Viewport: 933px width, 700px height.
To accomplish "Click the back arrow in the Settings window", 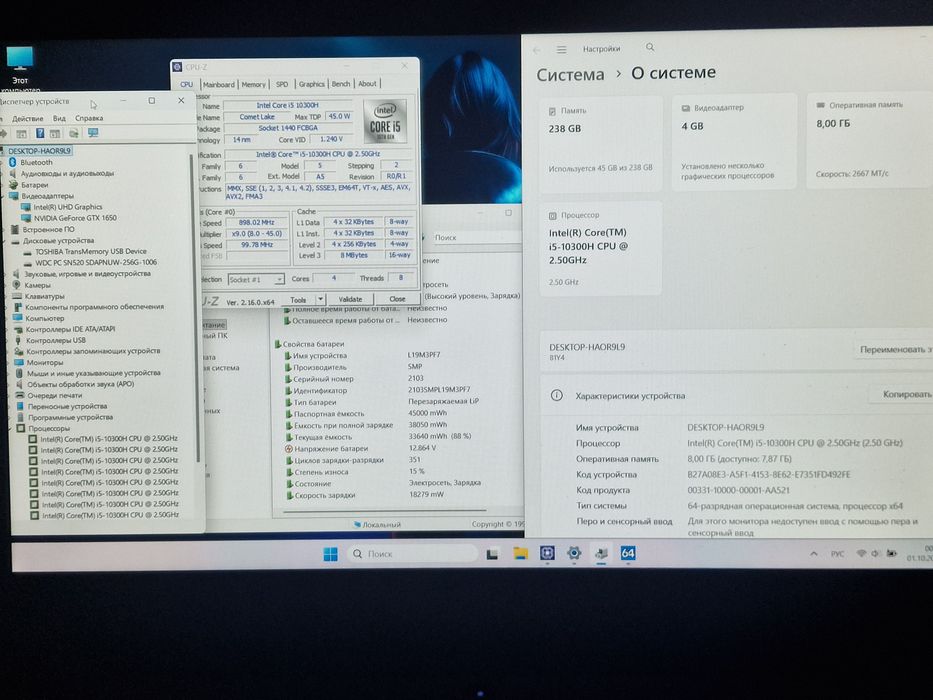I will coord(537,50).
